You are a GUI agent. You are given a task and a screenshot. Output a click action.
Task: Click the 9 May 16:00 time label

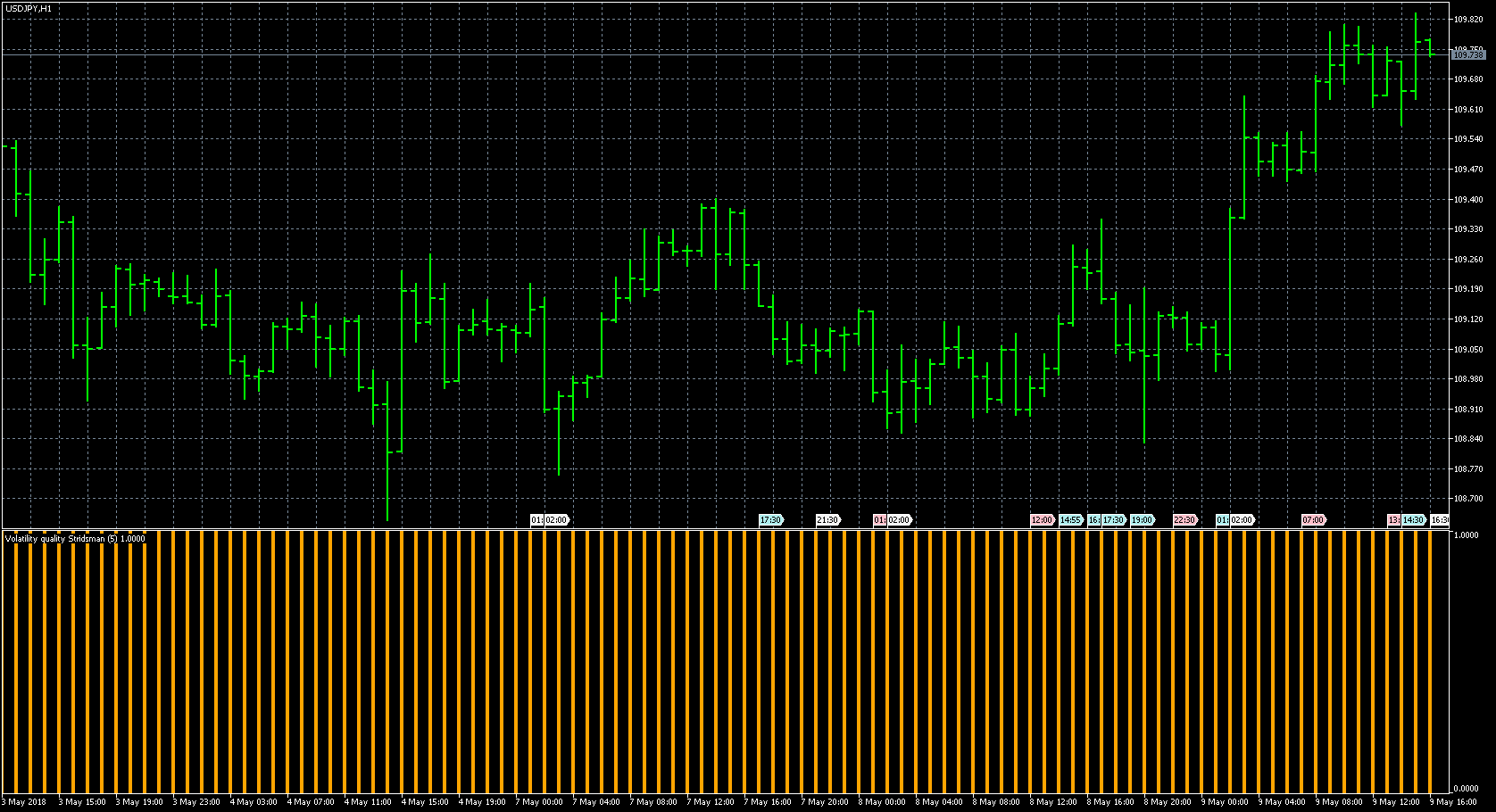(x=1453, y=802)
